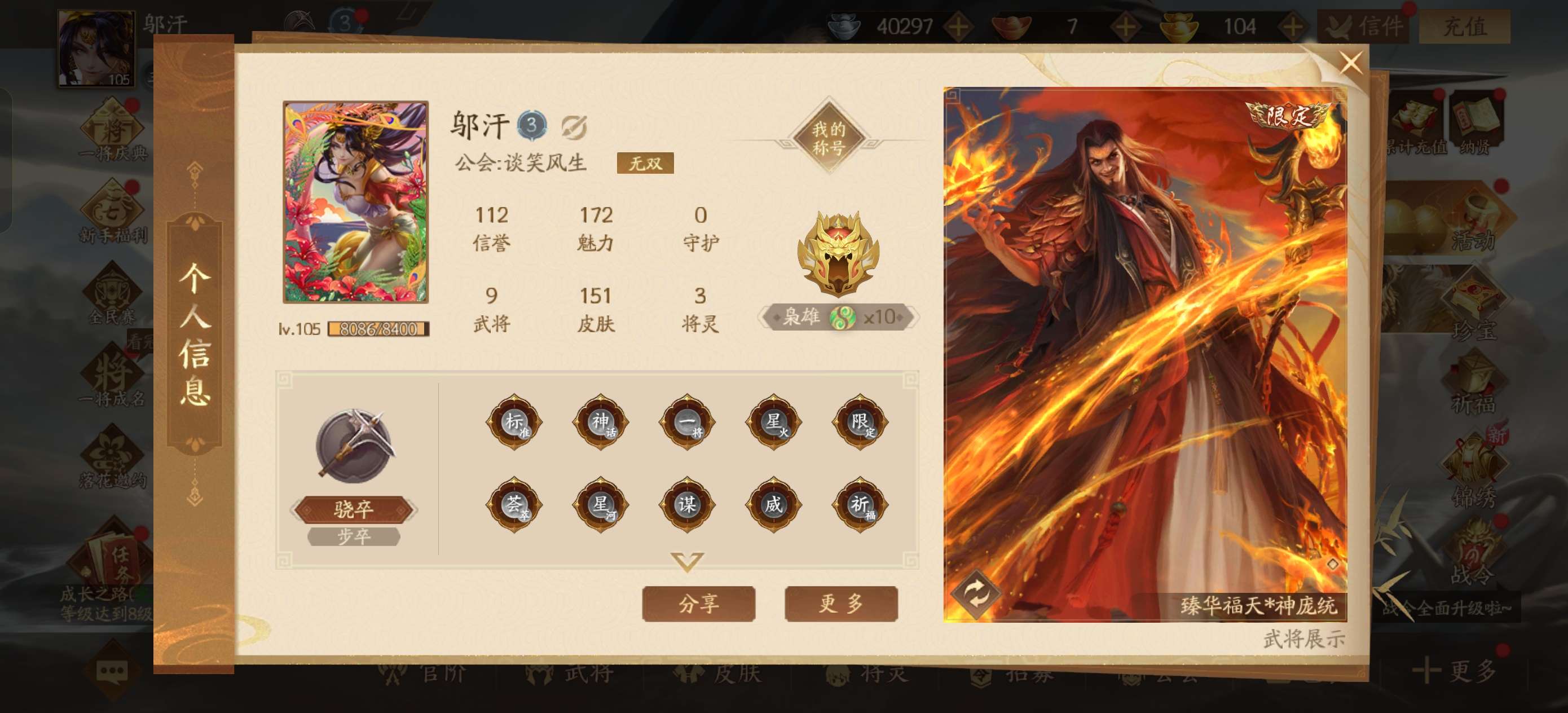Click the experience progress bar 8086/8400

pyautogui.click(x=378, y=329)
